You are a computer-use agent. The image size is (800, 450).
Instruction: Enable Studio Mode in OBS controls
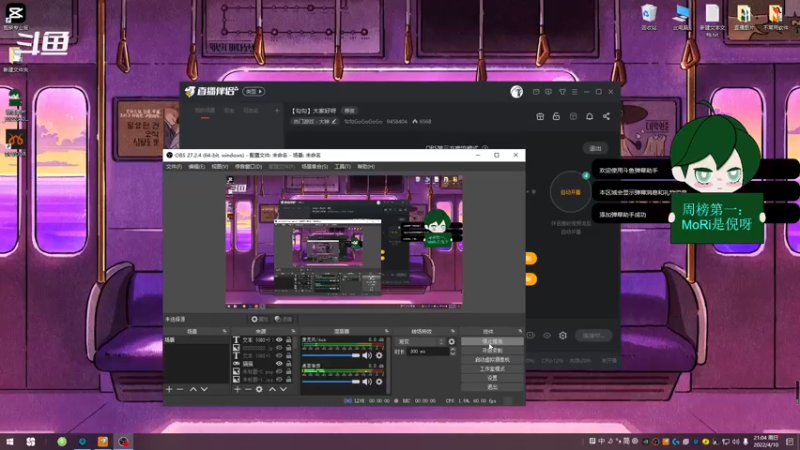[492, 369]
